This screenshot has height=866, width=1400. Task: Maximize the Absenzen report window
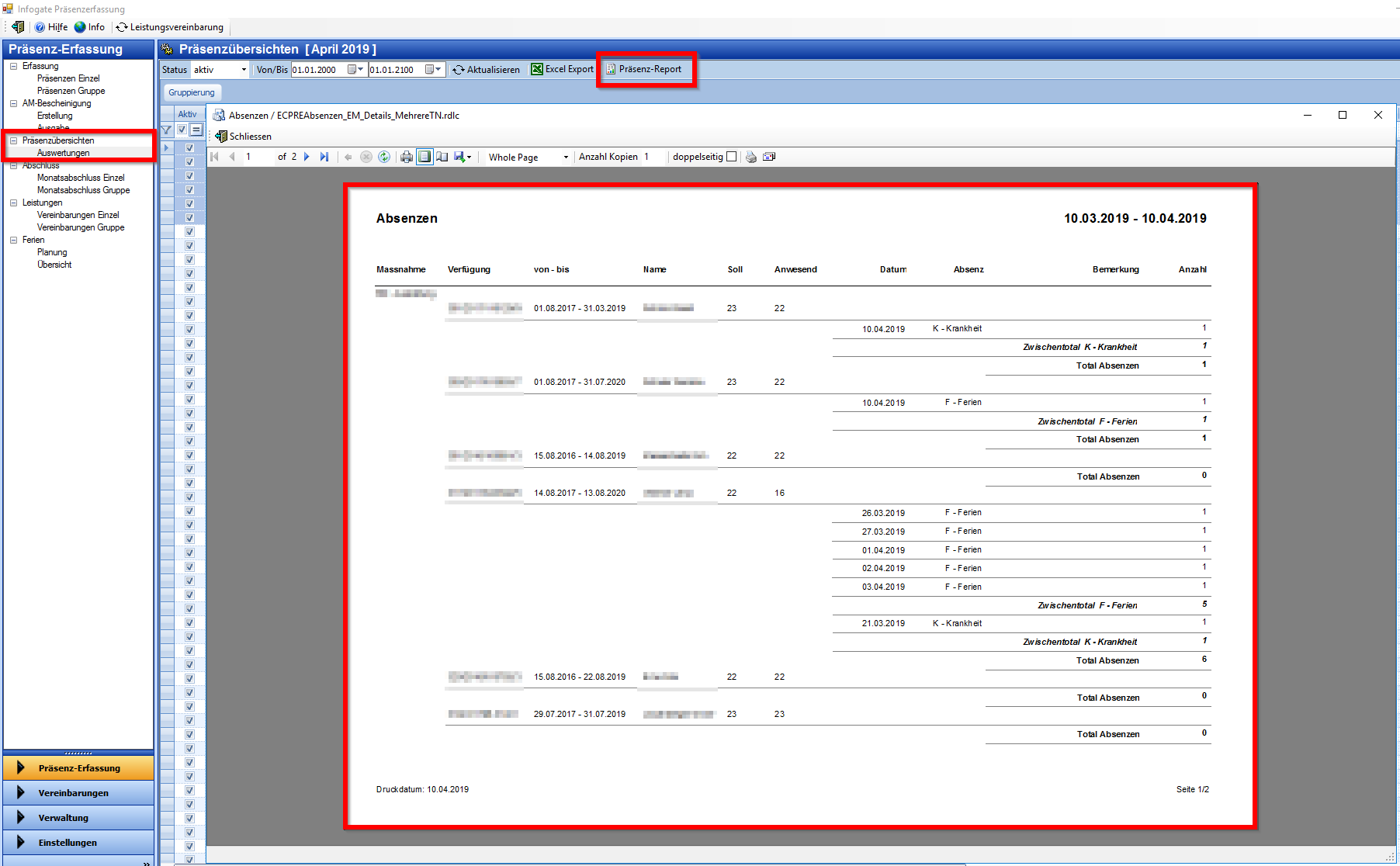pyautogui.click(x=1343, y=115)
